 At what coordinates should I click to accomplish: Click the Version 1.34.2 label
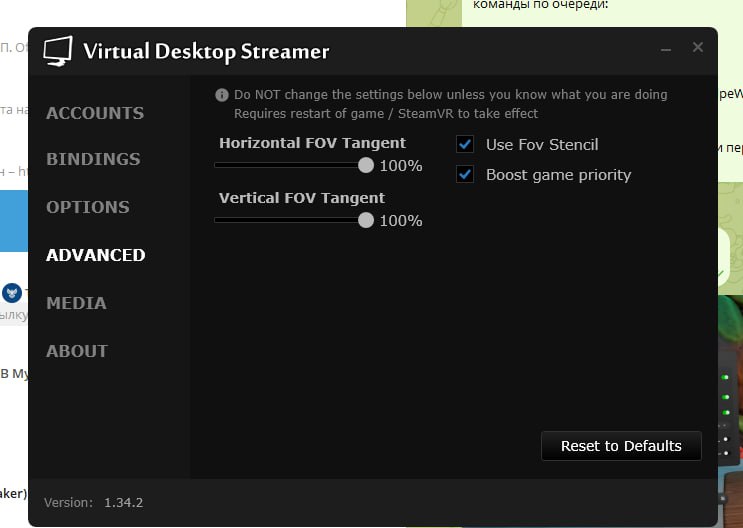[94, 502]
